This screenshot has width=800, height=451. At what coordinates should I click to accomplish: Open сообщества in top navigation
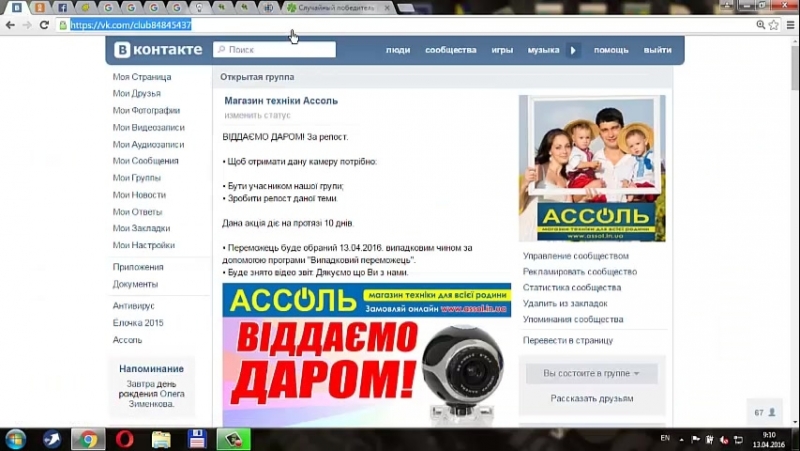click(x=451, y=50)
